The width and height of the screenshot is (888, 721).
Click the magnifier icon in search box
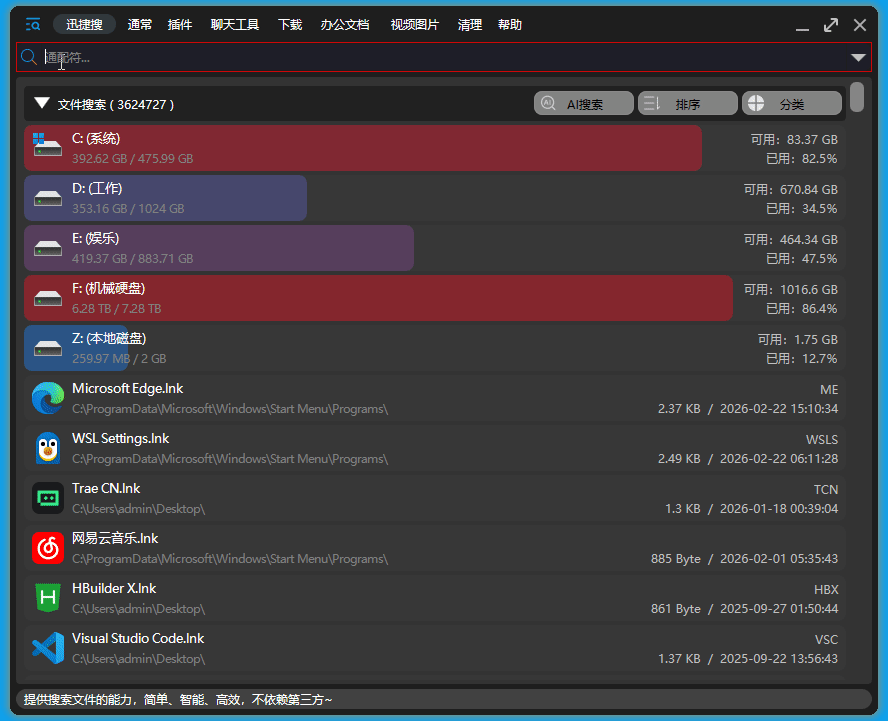[30, 58]
